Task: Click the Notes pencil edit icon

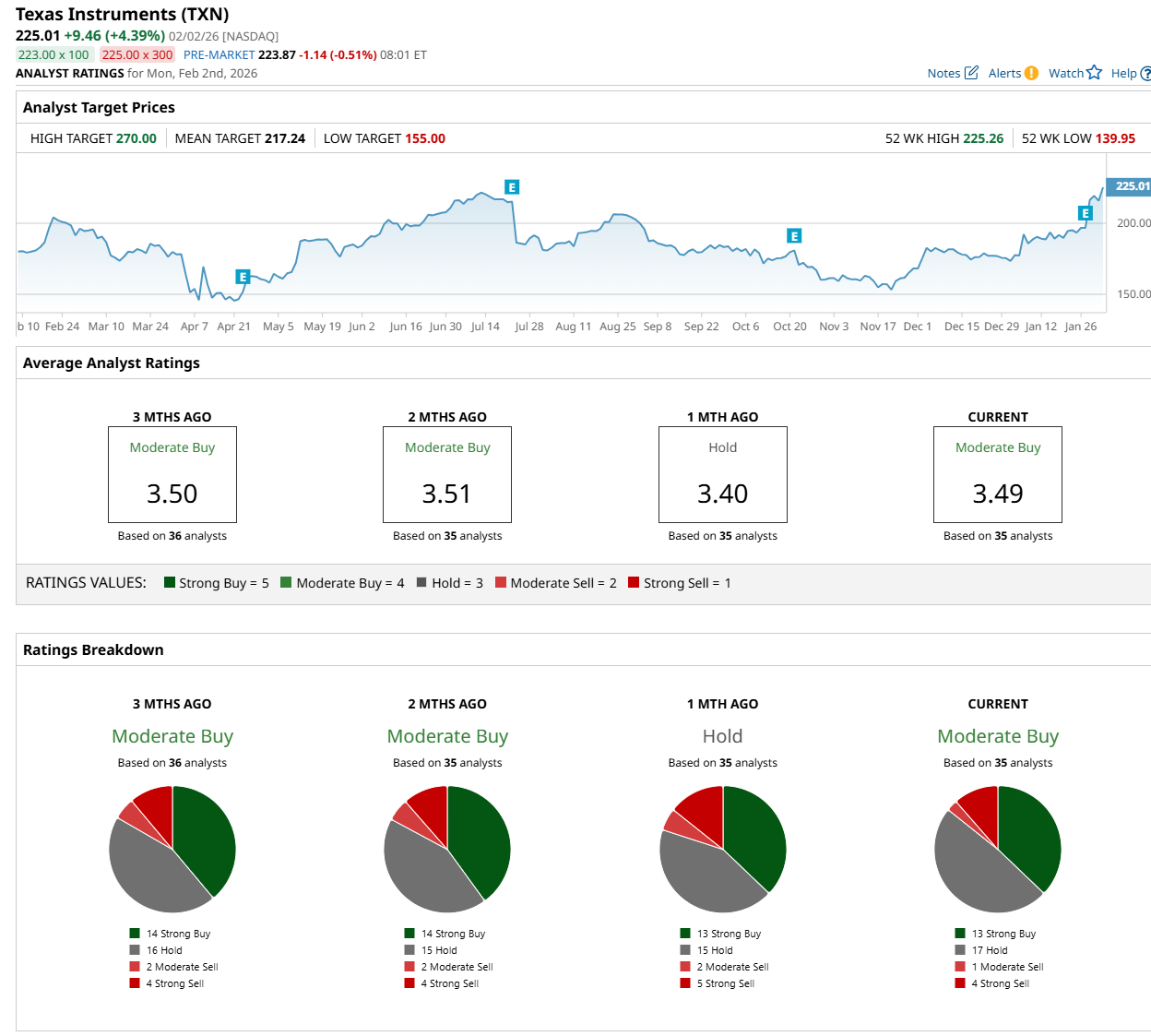Action: pos(971,73)
